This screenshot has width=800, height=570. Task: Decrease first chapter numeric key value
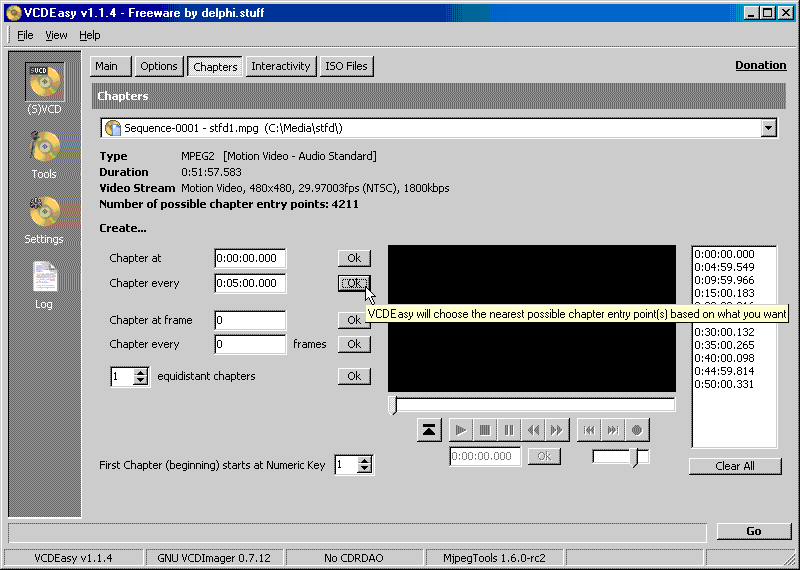point(364,469)
